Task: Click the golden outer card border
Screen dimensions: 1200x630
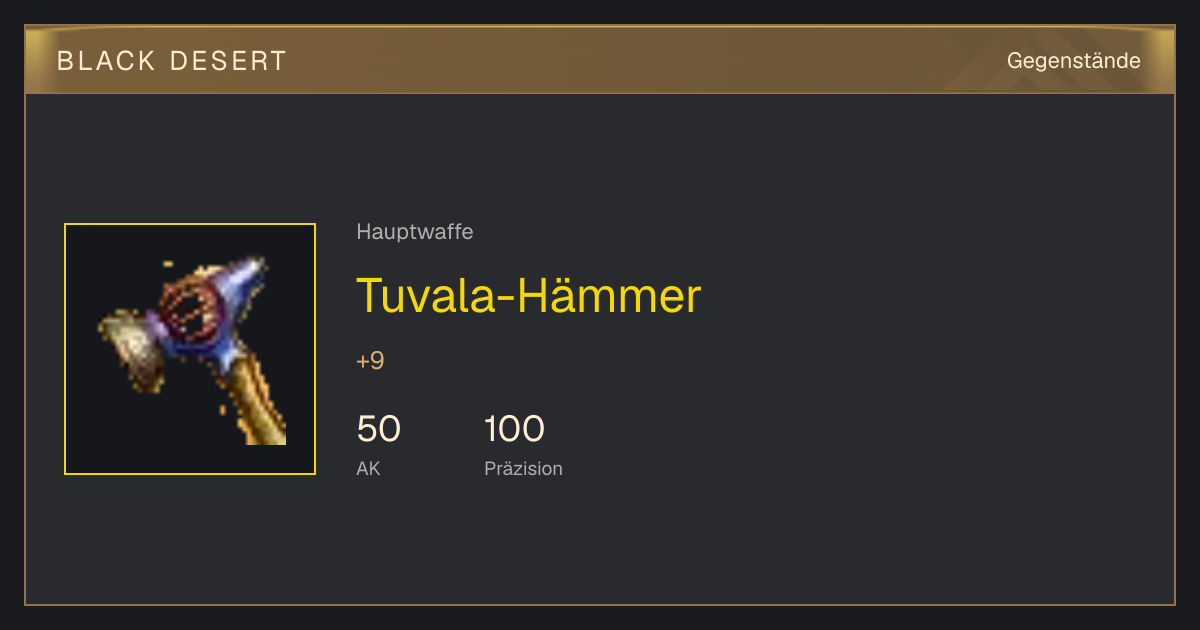Action: coord(600,604)
